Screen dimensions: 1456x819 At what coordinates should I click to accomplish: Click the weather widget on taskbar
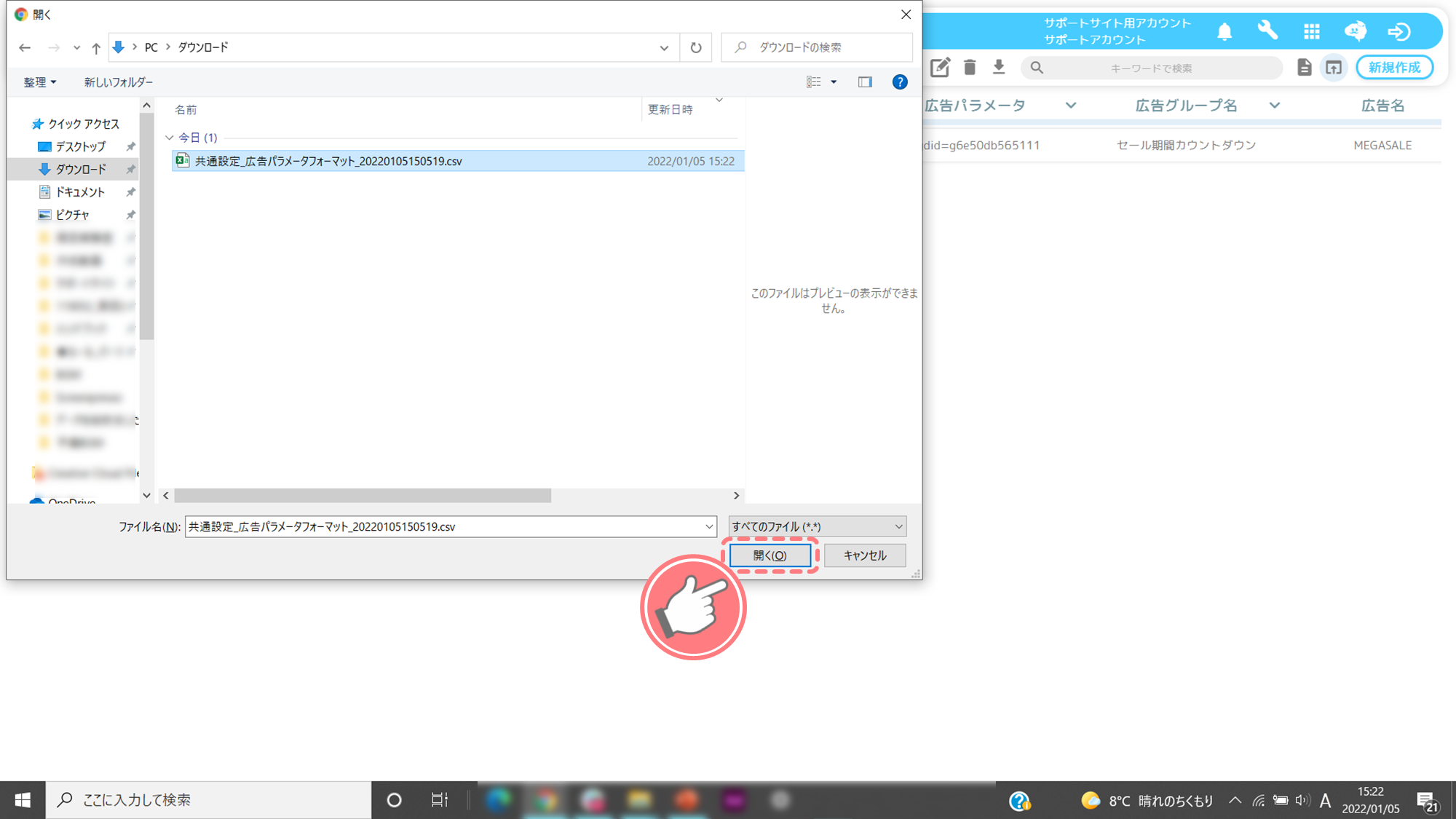click(1147, 801)
